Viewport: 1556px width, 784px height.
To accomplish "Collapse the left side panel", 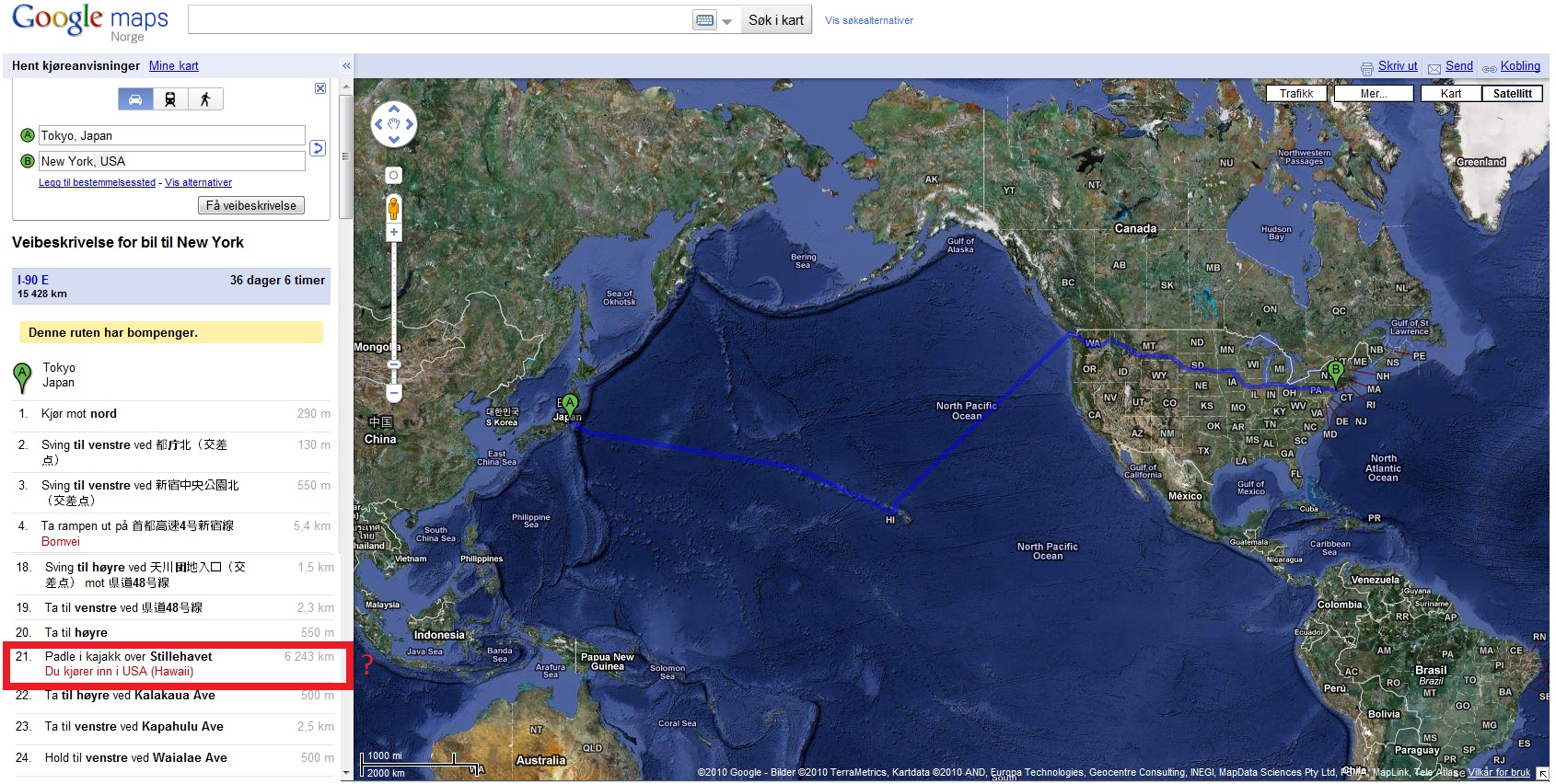I will 346,66.
